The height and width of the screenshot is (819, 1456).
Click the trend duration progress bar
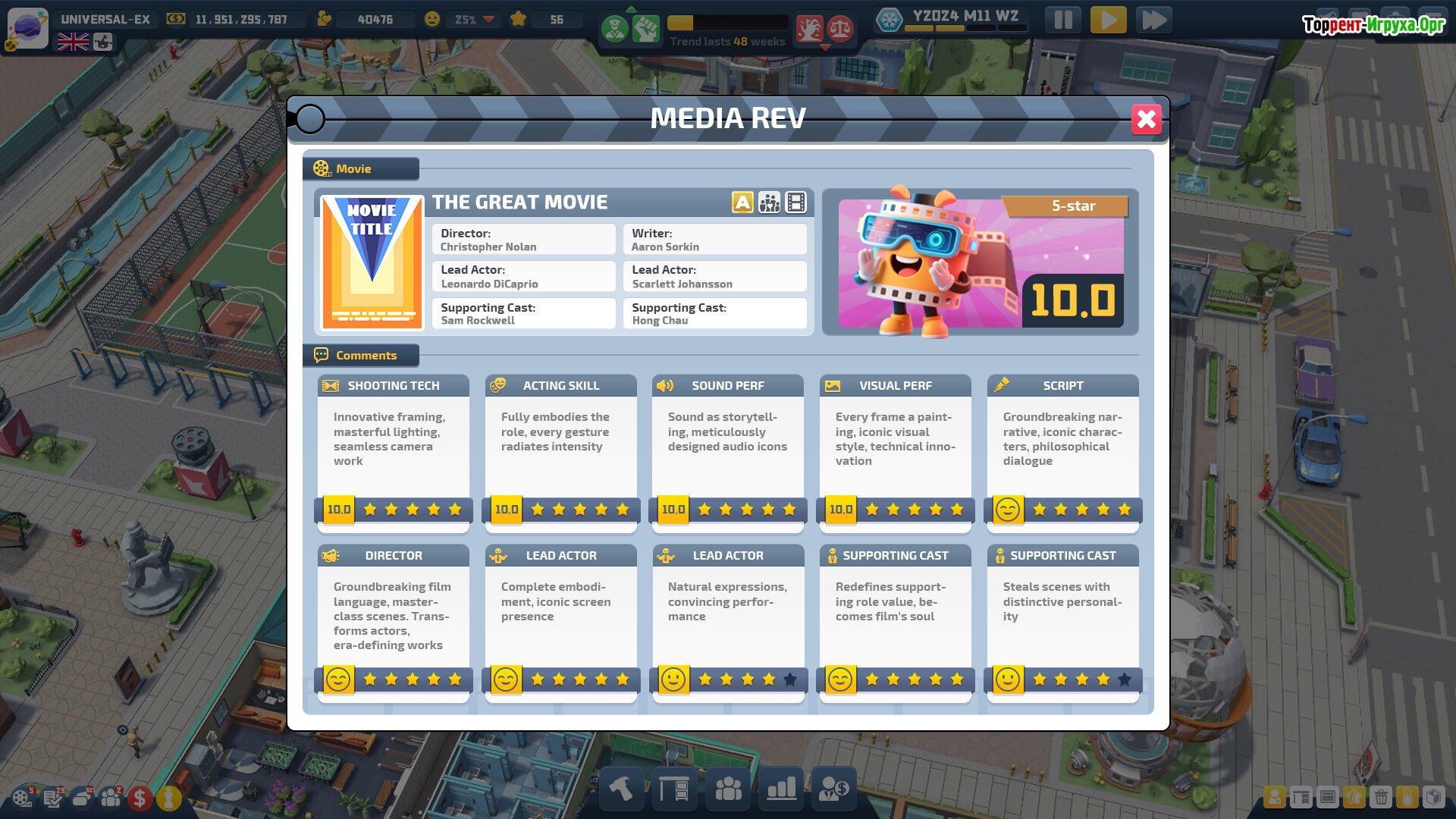pos(726,23)
